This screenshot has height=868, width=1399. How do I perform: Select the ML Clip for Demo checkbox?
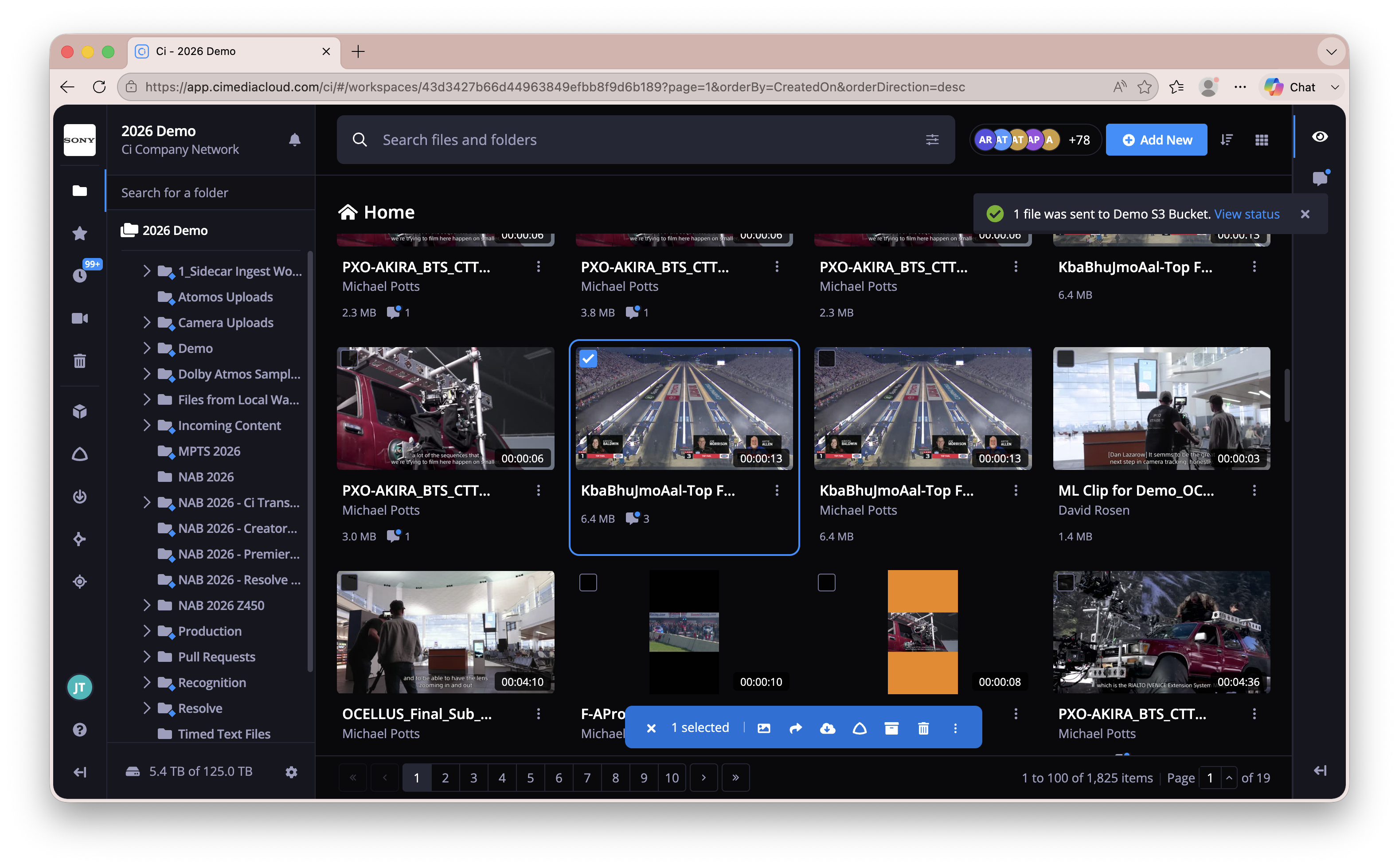coord(1066,359)
